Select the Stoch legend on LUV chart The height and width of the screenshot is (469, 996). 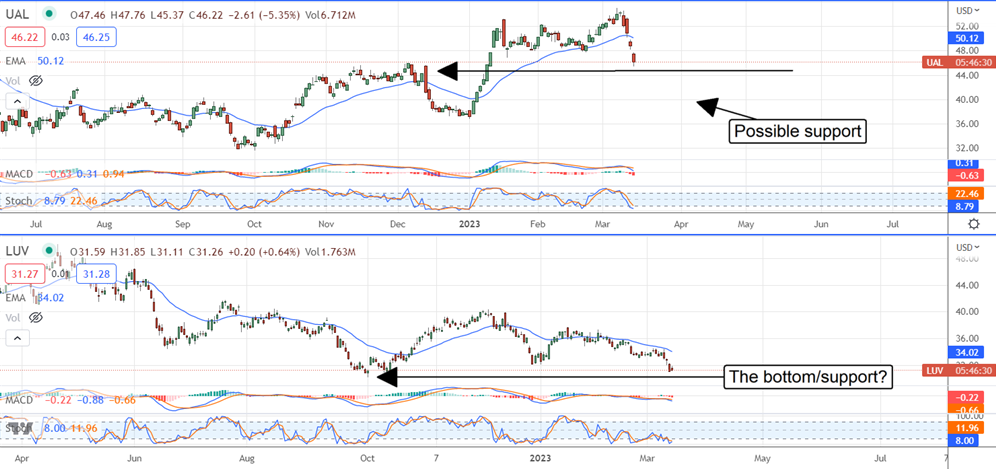[18, 428]
